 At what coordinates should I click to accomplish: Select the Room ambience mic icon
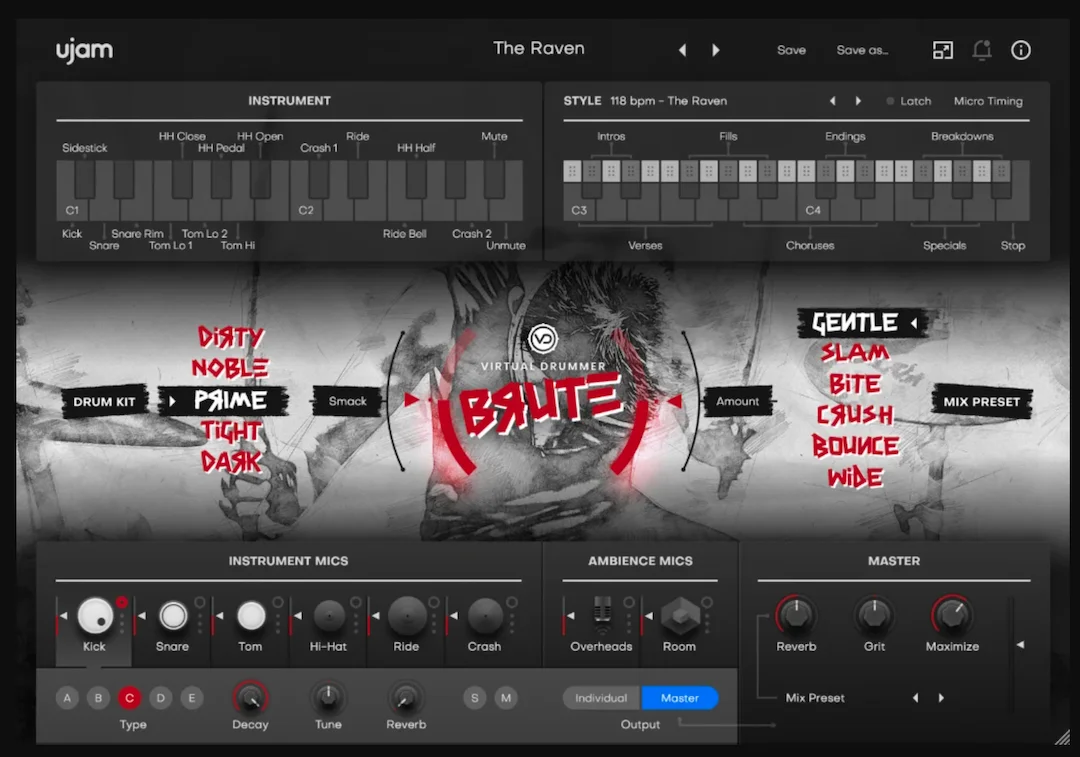pos(680,615)
